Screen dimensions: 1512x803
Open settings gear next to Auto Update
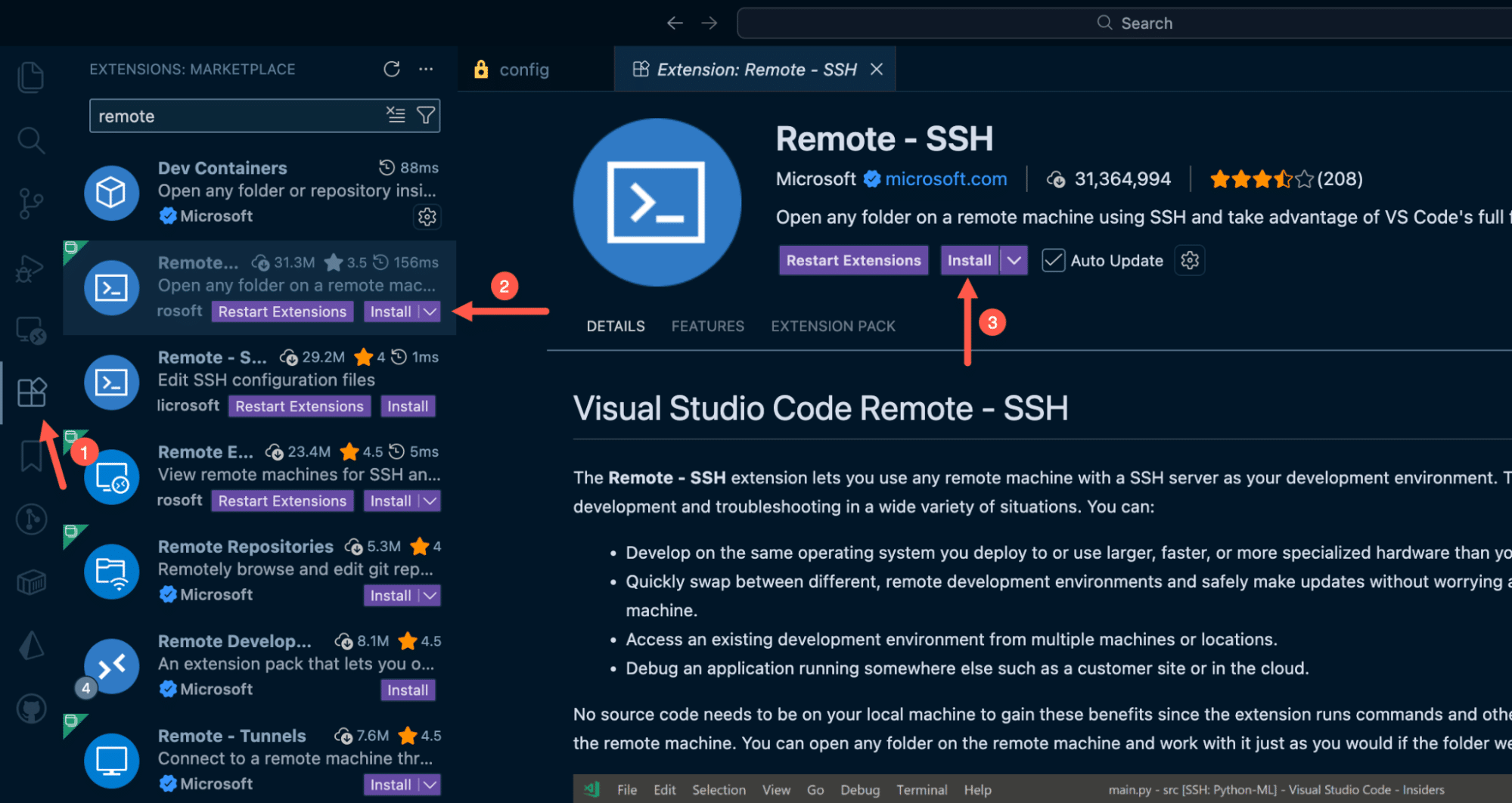1189,260
